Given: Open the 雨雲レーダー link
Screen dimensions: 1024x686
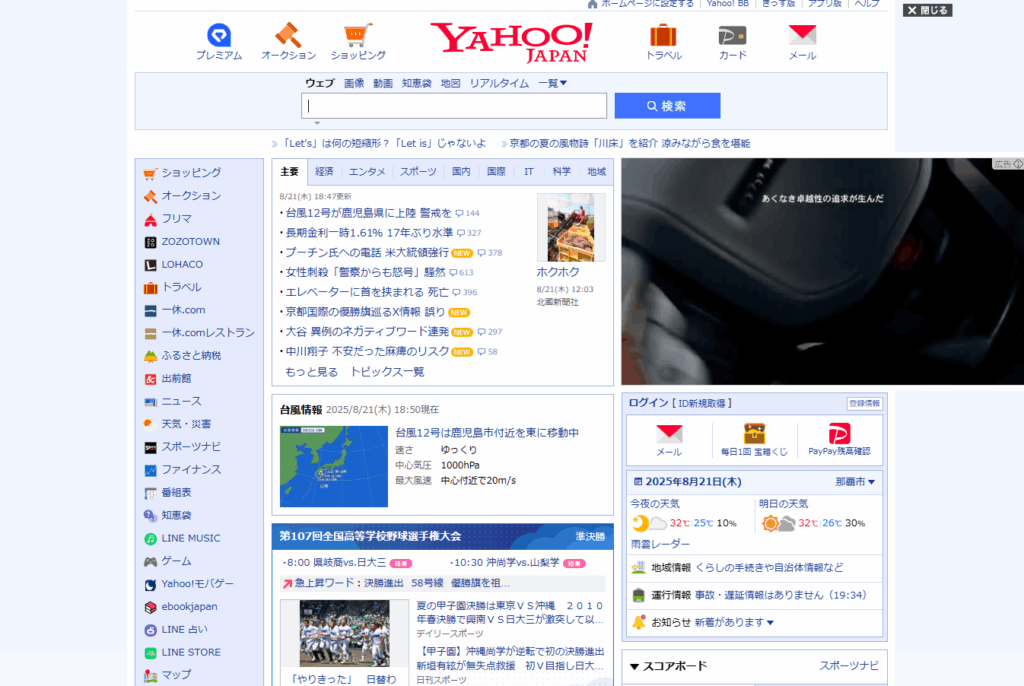Looking at the screenshot, I should 660,544.
